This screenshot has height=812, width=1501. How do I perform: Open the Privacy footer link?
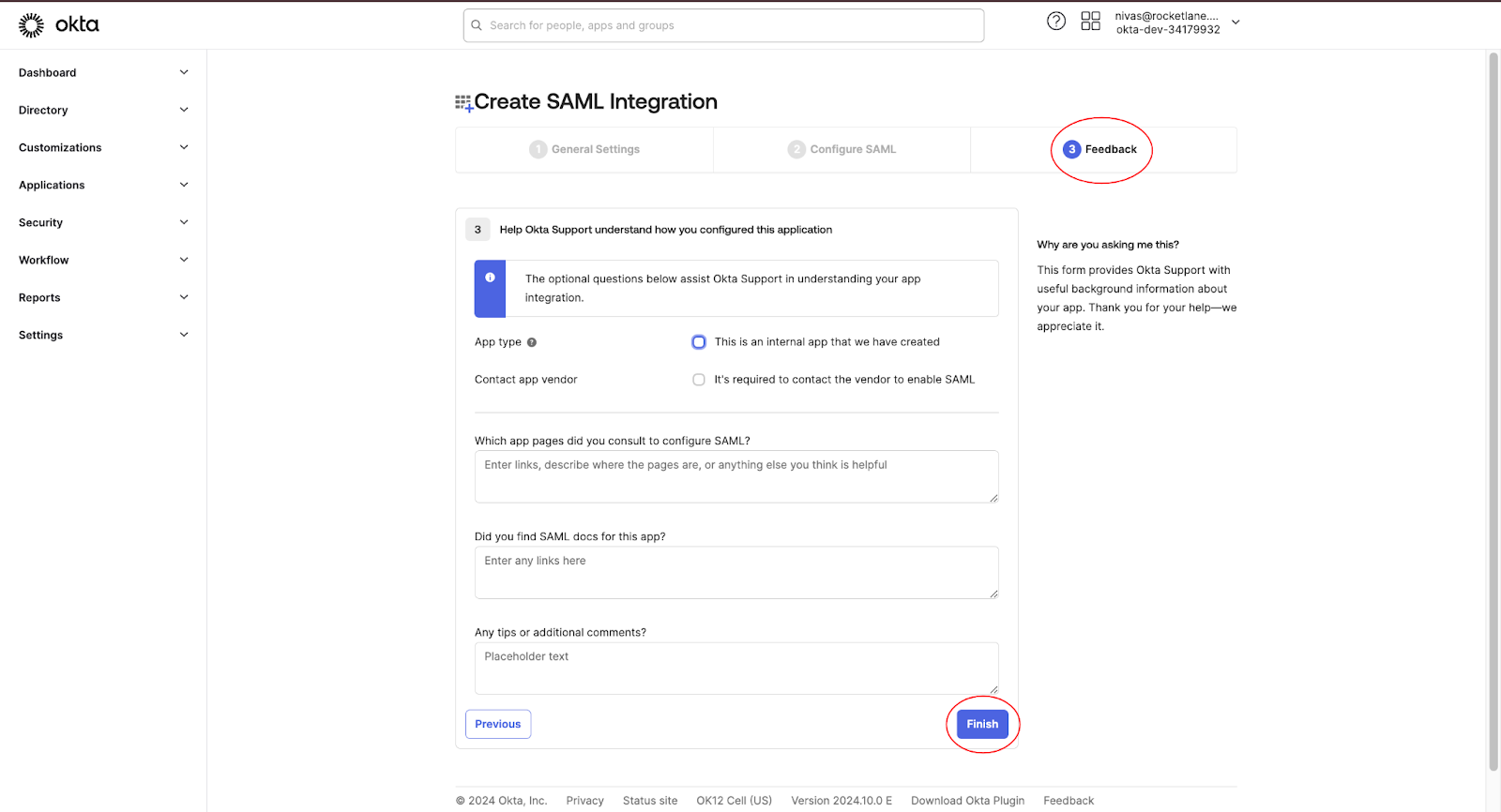tap(585, 801)
